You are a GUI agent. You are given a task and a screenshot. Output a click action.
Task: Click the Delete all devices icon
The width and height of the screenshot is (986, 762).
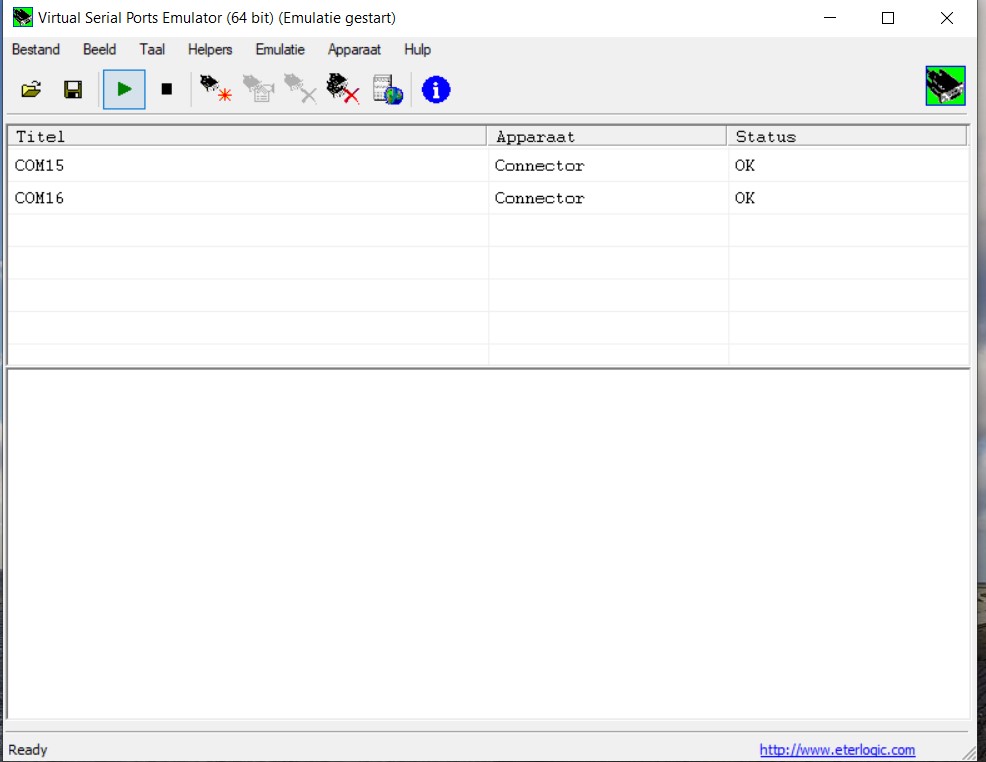(x=343, y=90)
